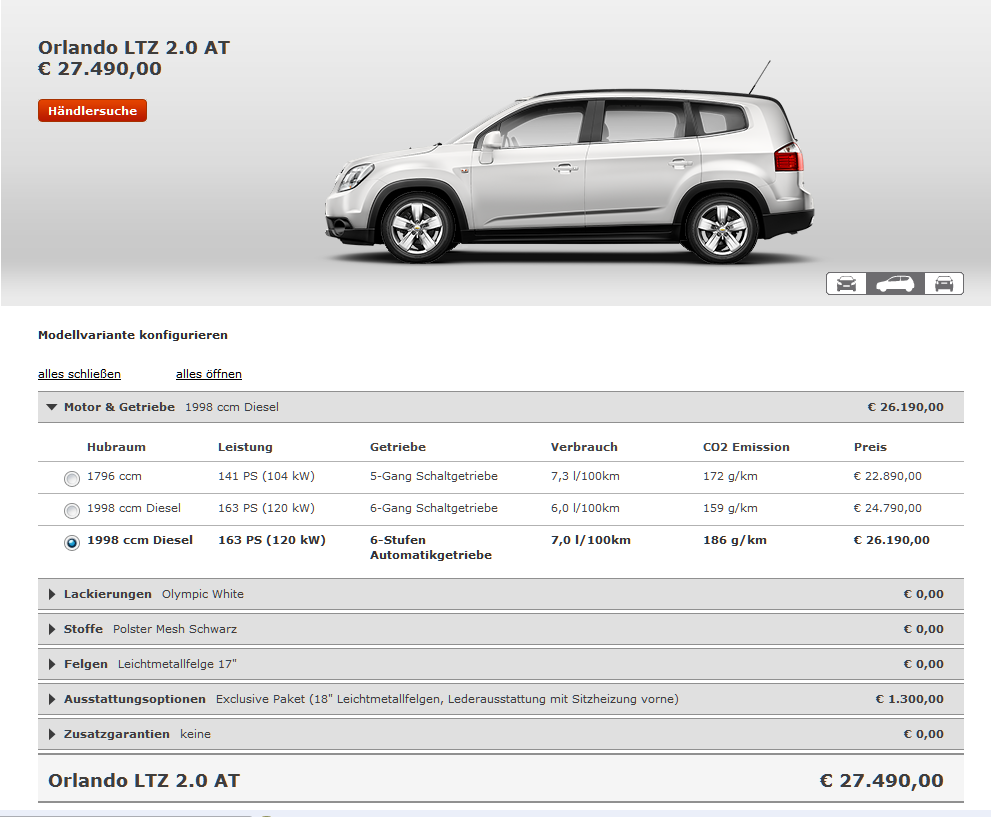The height and width of the screenshot is (817, 991).
Task: Select the 1796 ccm engine radio button
Action: coord(72,479)
